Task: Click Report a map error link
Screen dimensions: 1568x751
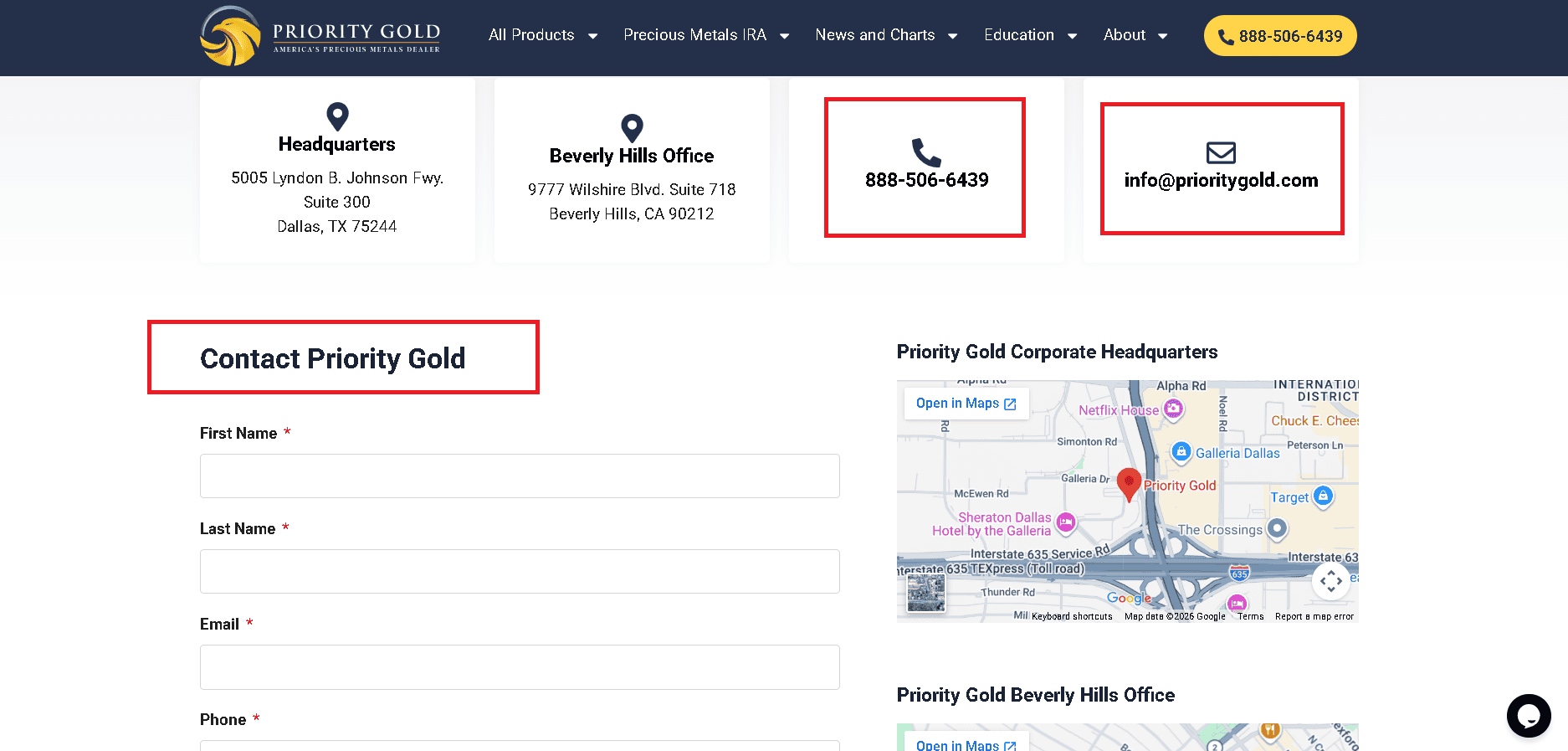Action: click(x=1314, y=616)
